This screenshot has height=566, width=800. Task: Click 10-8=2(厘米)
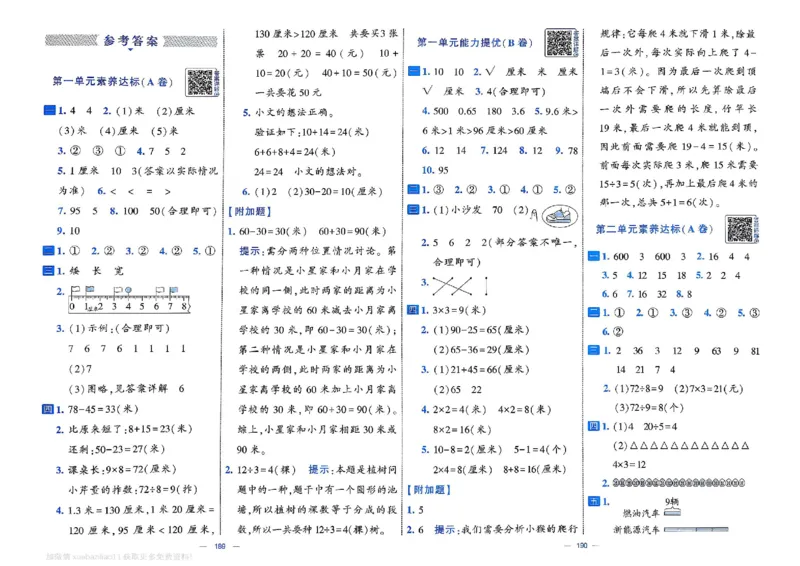[467, 450]
